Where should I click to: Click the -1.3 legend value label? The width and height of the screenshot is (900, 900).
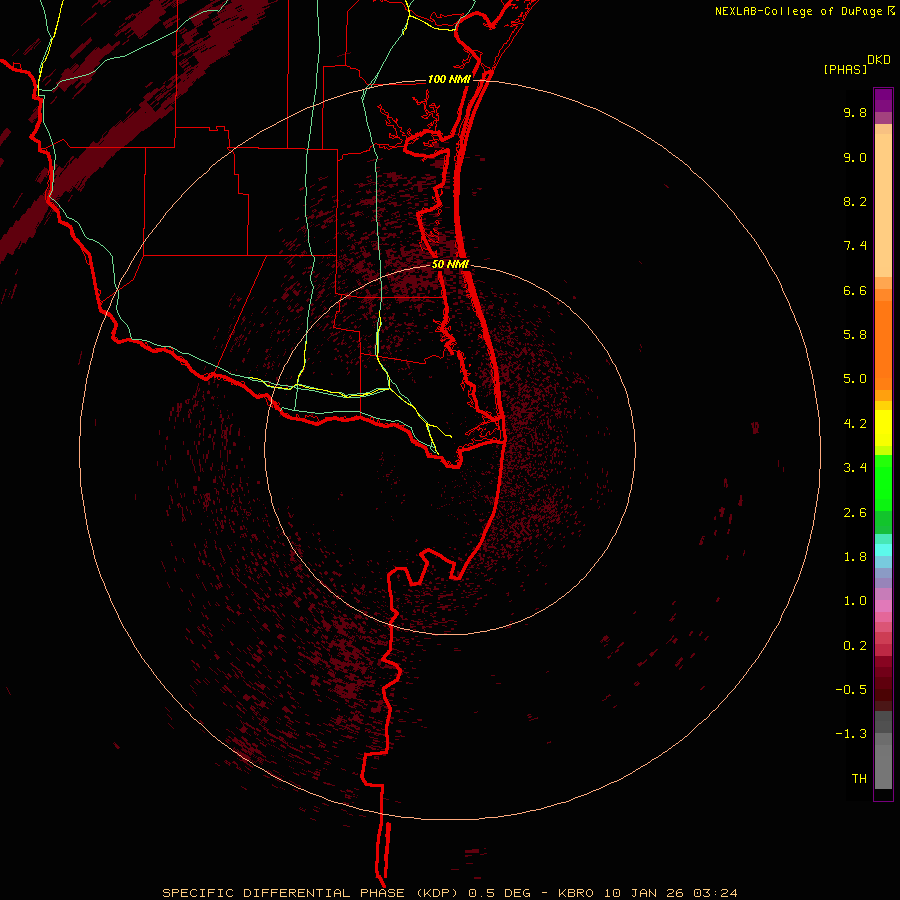pyautogui.click(x=851, y=734)
